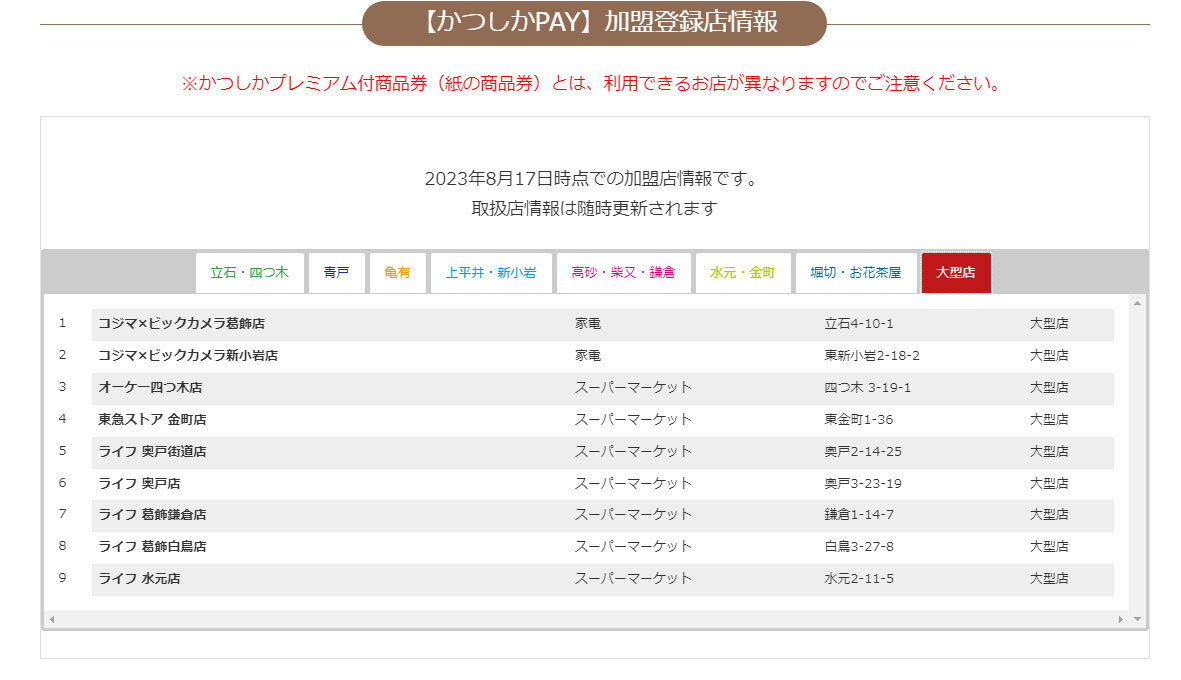Select the コジマ×ビックカメラ葛飾店 row
The height and width of the screenshot is (680, 1181).
tap(181, 324)
